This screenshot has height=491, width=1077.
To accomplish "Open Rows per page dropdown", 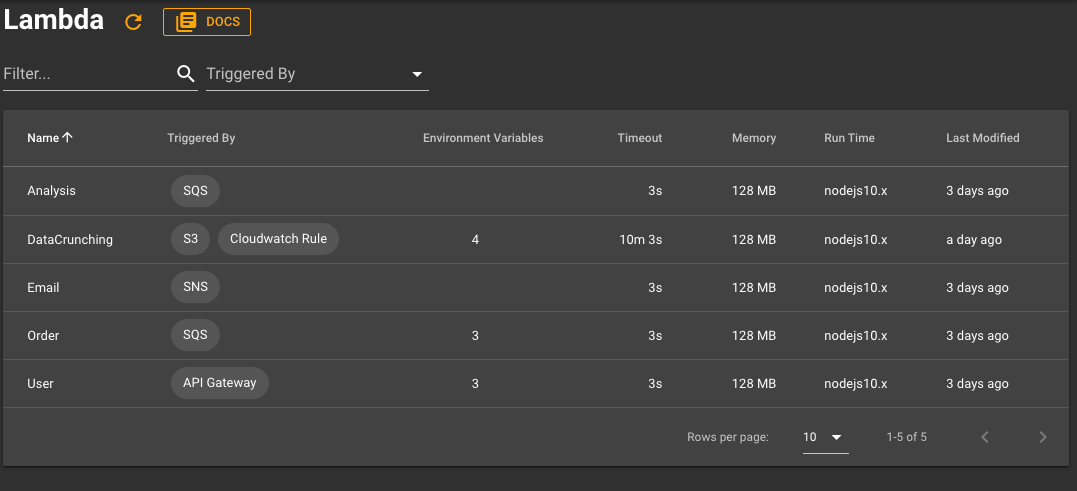I will [825, 437].
